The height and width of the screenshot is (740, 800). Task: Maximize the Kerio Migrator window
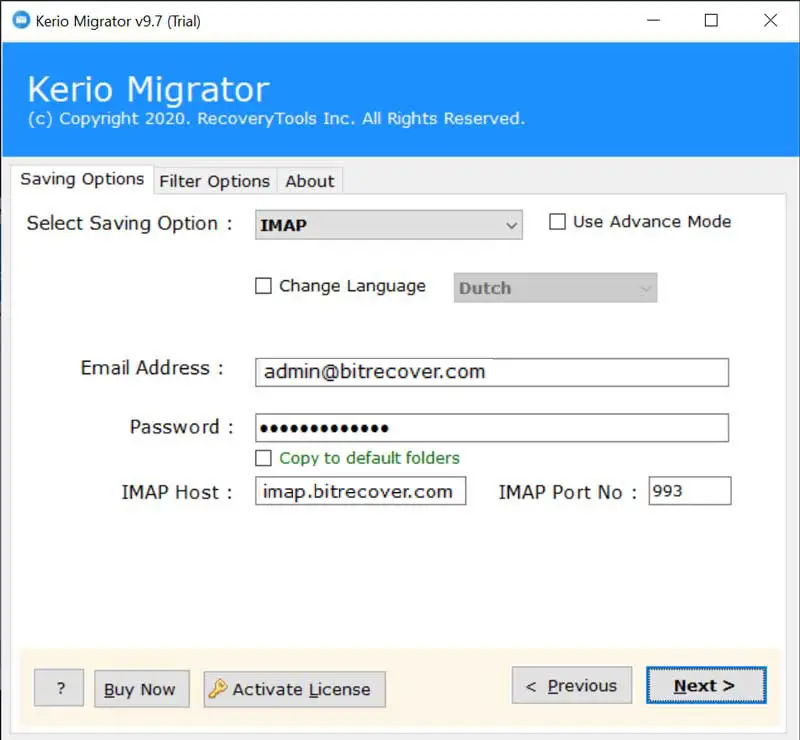pyautogui.click(x=711, y=20)
